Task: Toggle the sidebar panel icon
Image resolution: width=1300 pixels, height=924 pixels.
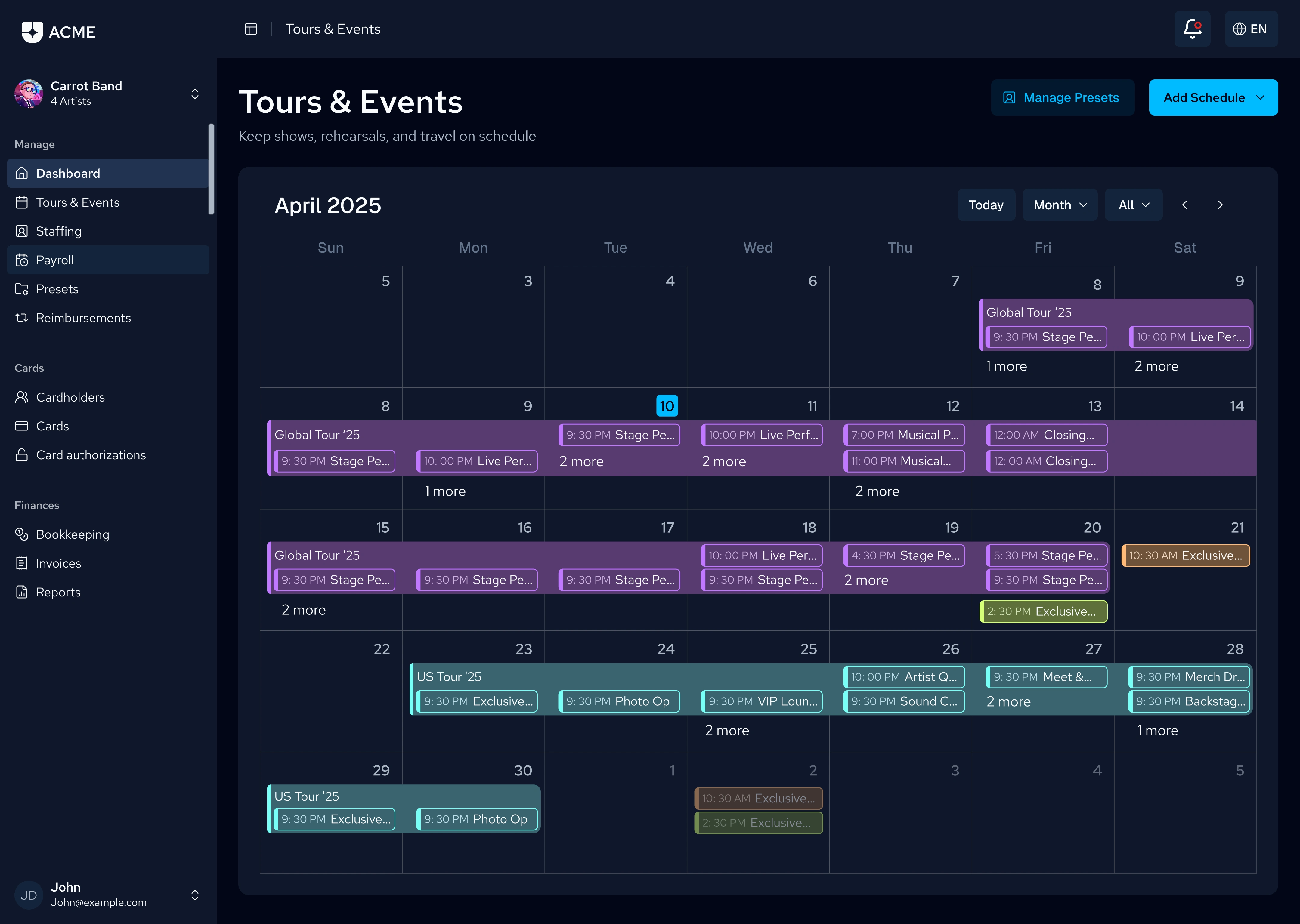Action: [251, 29]
